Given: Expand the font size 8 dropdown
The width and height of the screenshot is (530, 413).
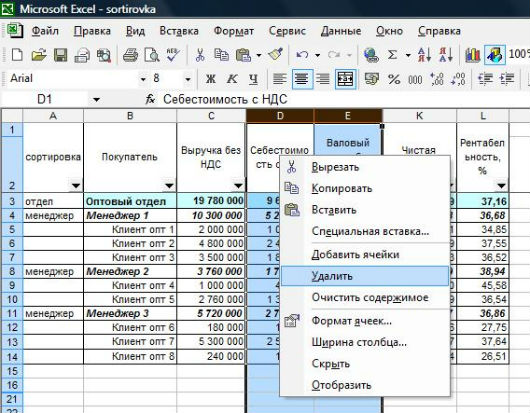Looking at the screenshot, I should coord(188,79).
